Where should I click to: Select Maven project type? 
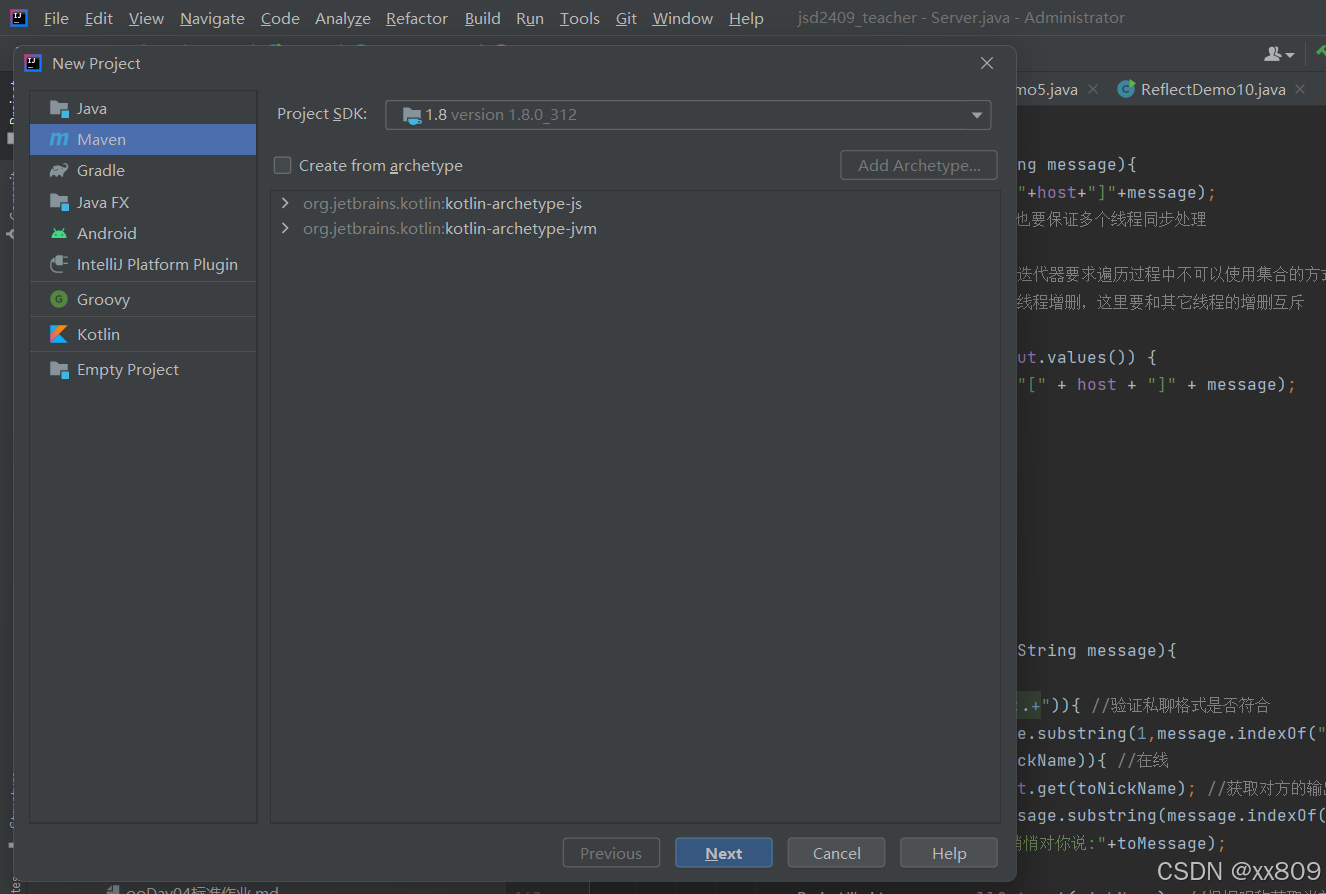[143, 139]
